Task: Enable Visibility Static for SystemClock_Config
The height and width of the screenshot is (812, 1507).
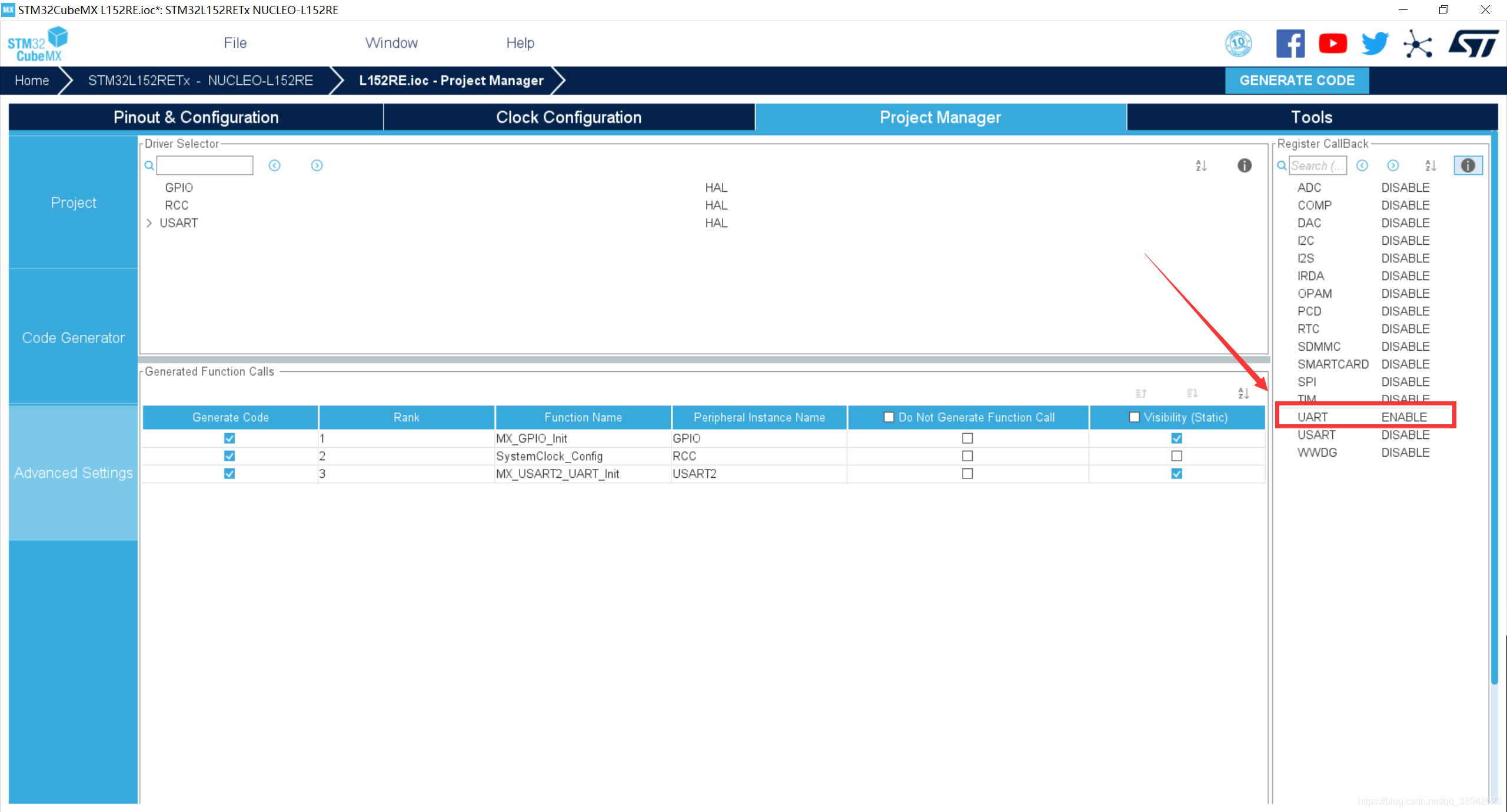Action: coord(1176,456)
